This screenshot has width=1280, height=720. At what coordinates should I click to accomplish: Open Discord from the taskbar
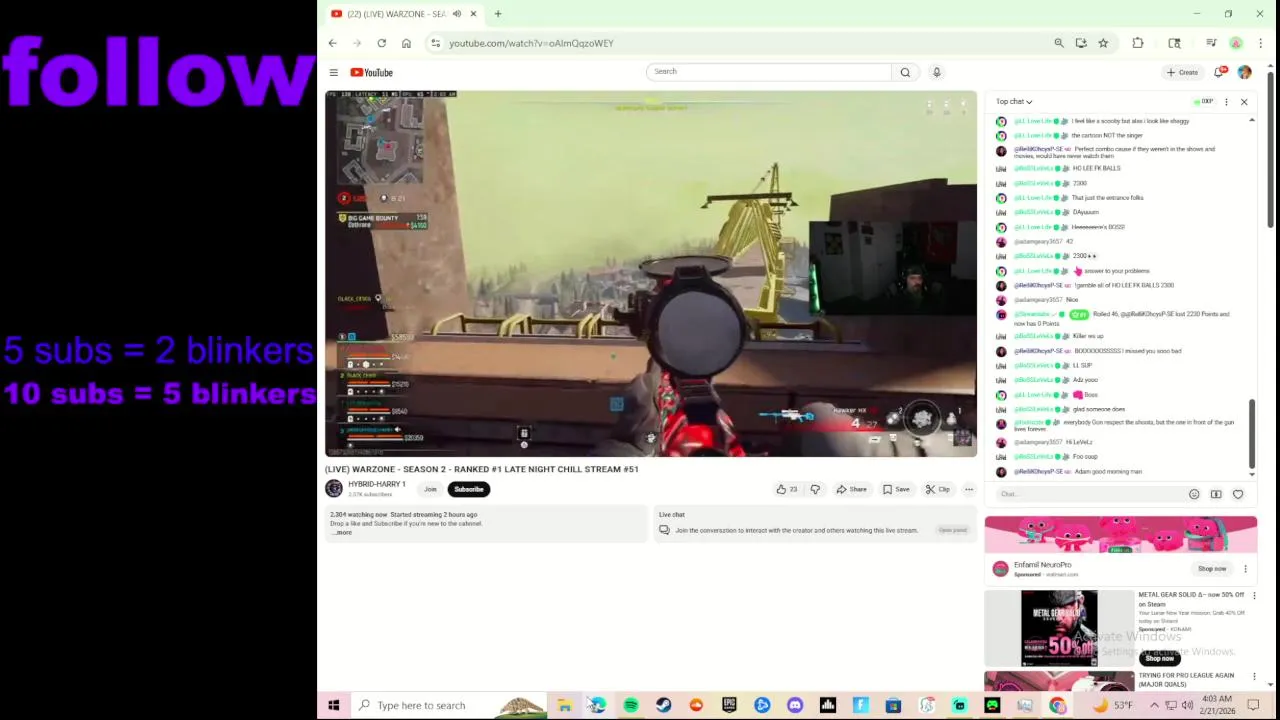(x=795, y=705)
